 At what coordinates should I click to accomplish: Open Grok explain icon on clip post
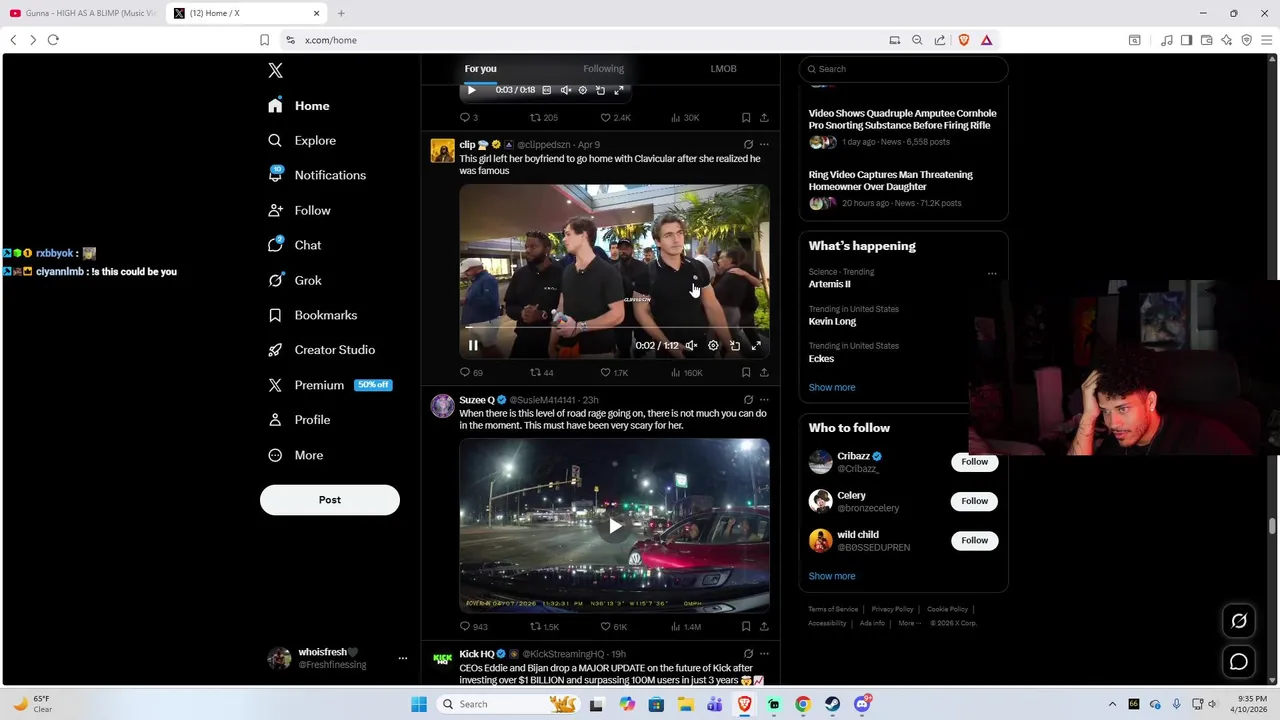(x=748, y=144)
